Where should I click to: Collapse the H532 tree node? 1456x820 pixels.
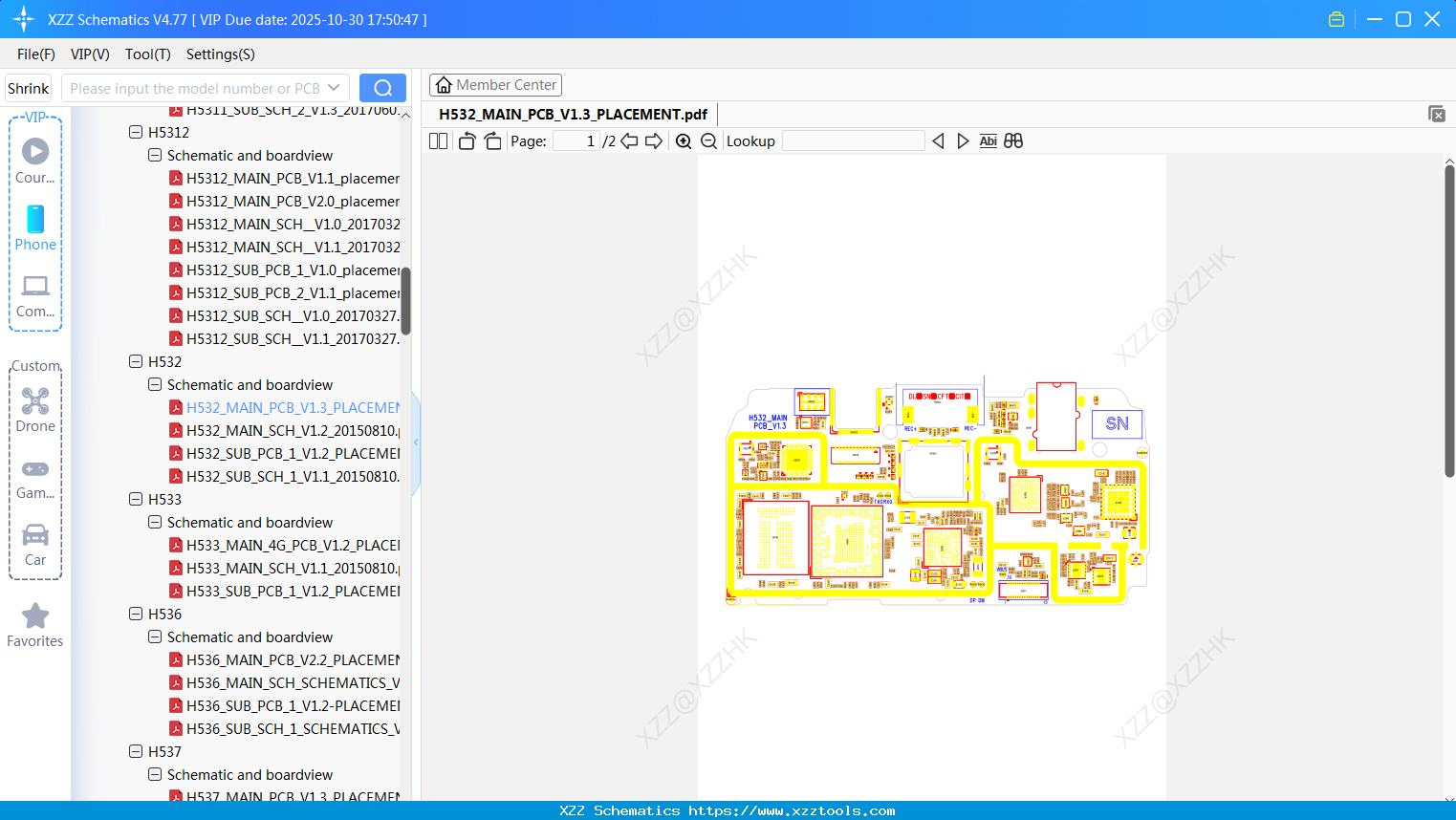click(x=135, y=361)
